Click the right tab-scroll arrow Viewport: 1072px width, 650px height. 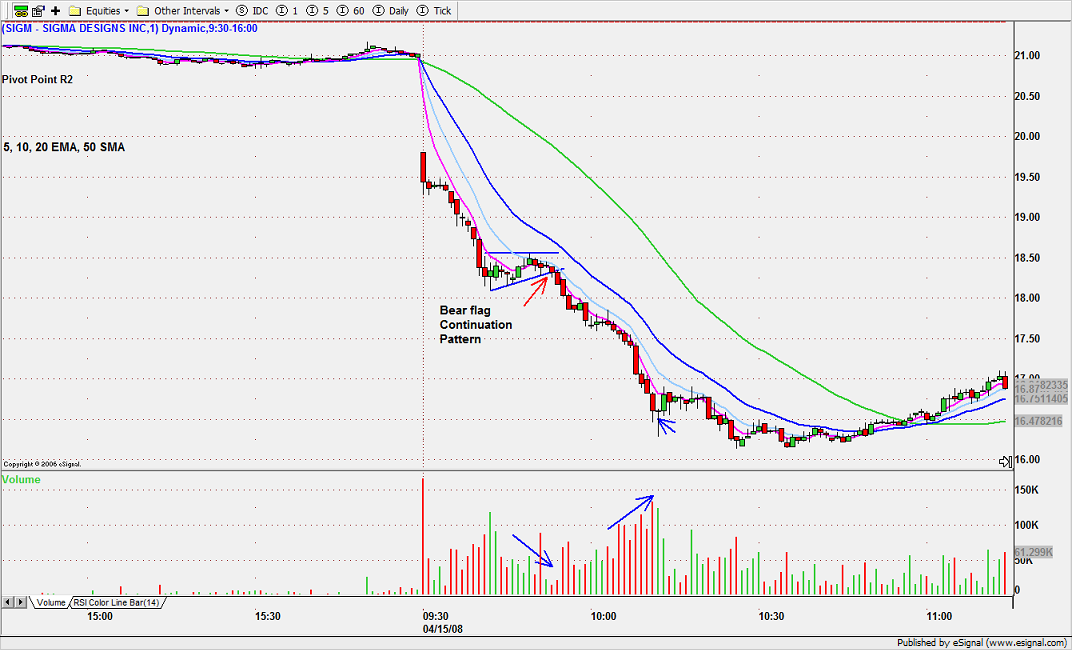click(21, 602)
